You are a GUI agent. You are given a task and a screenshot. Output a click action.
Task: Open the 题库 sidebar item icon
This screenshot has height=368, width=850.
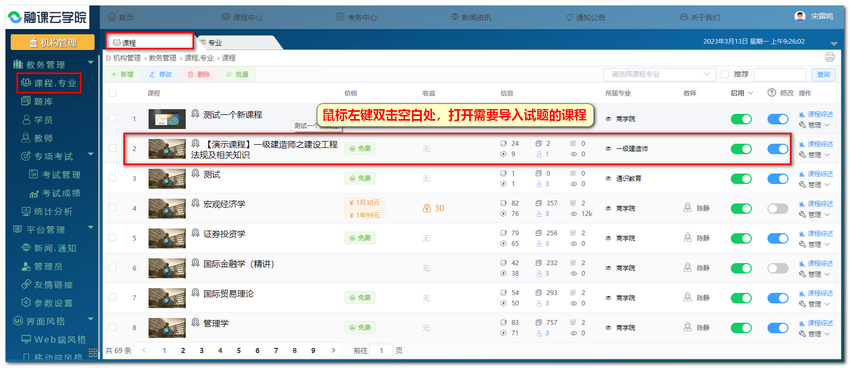point(25,101)
